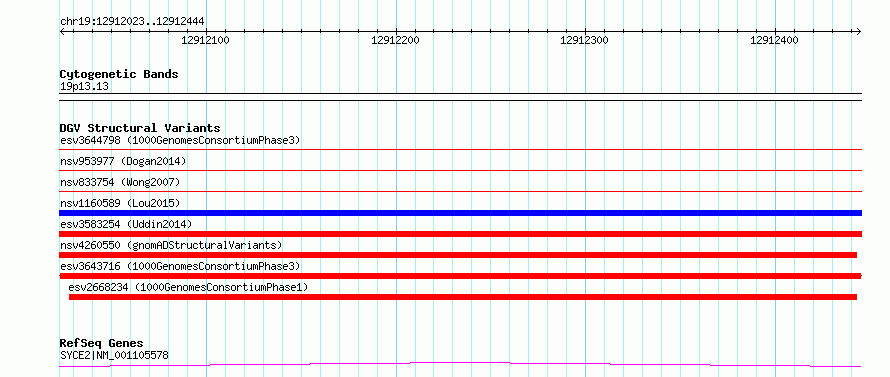Click the thick red bar under esv3583254
This screenshot has width=890, height=377.
pyautogui.click(x=460, y=234)
